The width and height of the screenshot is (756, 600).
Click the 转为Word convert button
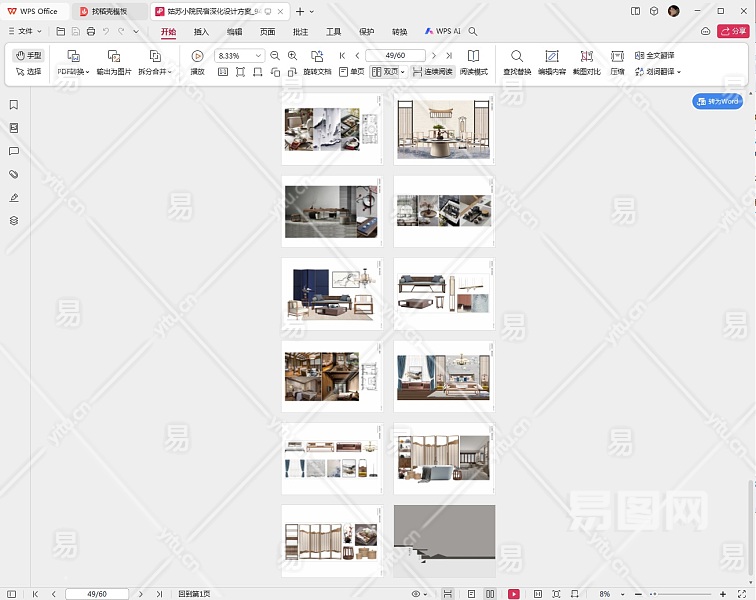pos(717,101)
